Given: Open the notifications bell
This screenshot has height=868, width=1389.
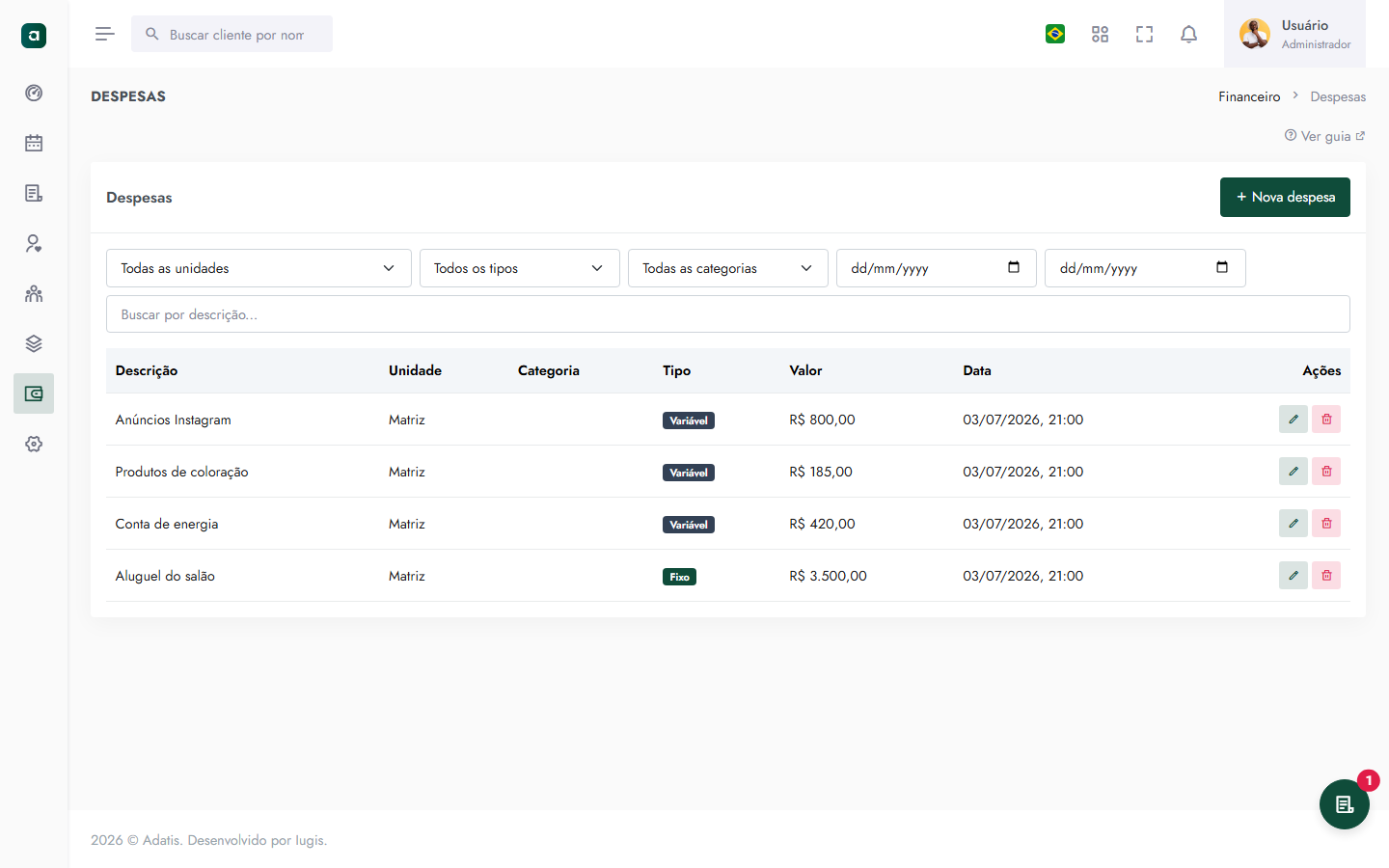Looking at the screenshot, I should tap(1188, 34).
